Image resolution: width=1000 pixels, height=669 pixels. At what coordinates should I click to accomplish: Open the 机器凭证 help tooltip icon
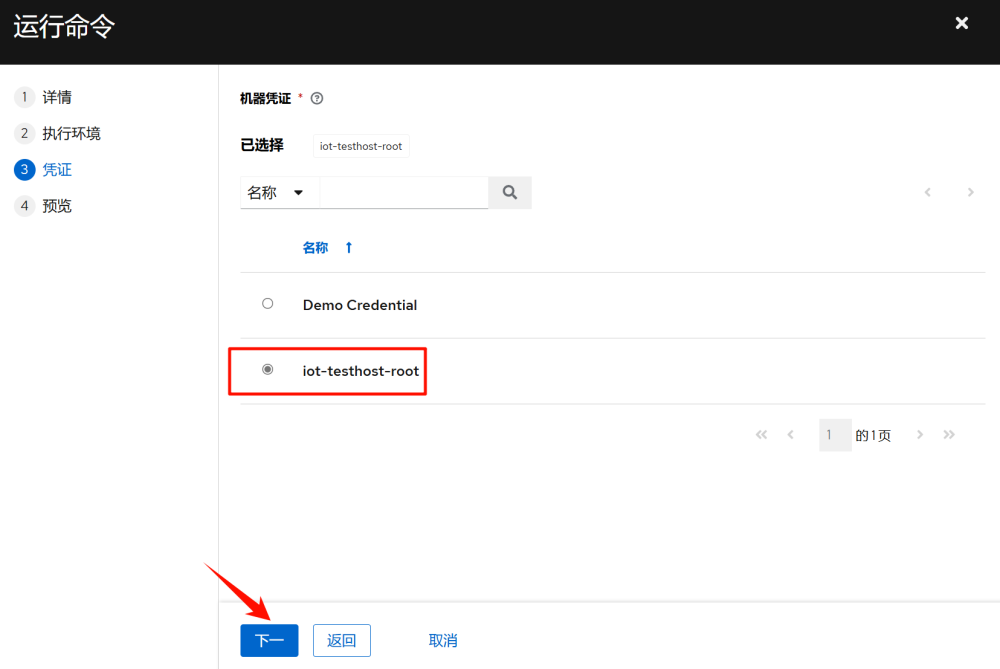click(x=316, y=97)
